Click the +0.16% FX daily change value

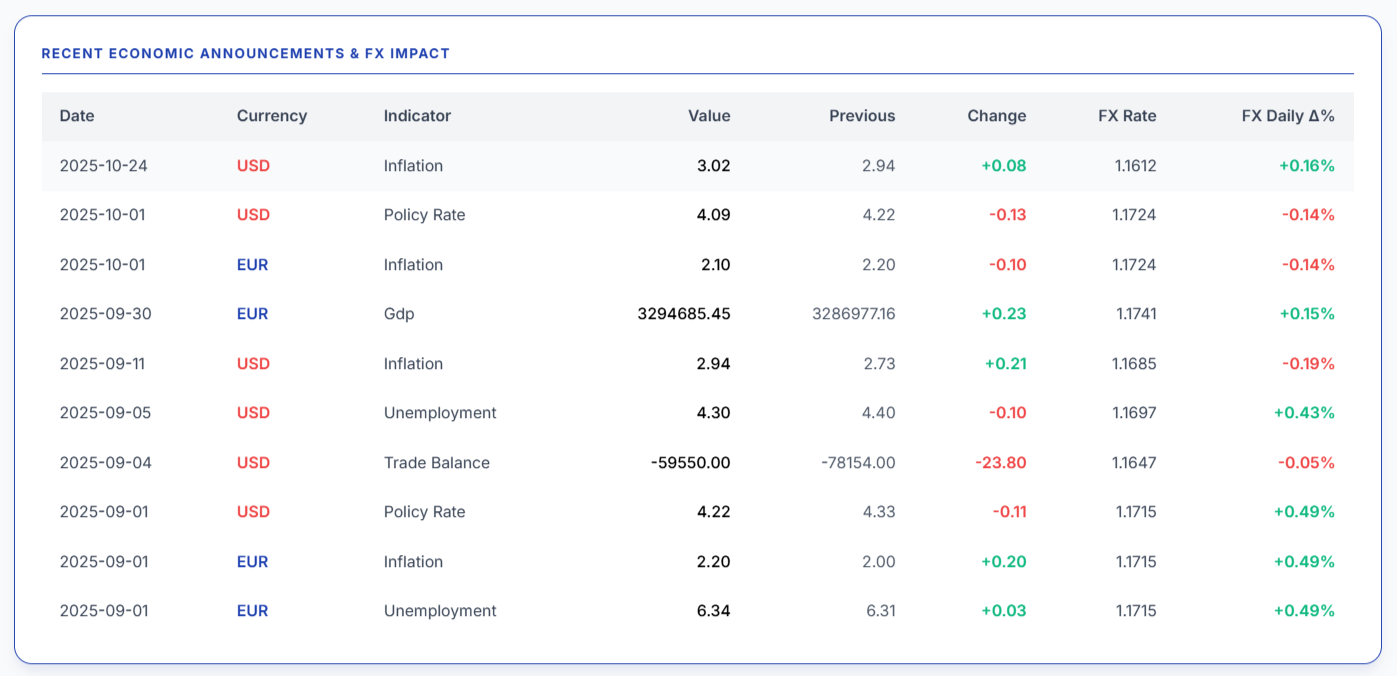tap(1305, 165)
